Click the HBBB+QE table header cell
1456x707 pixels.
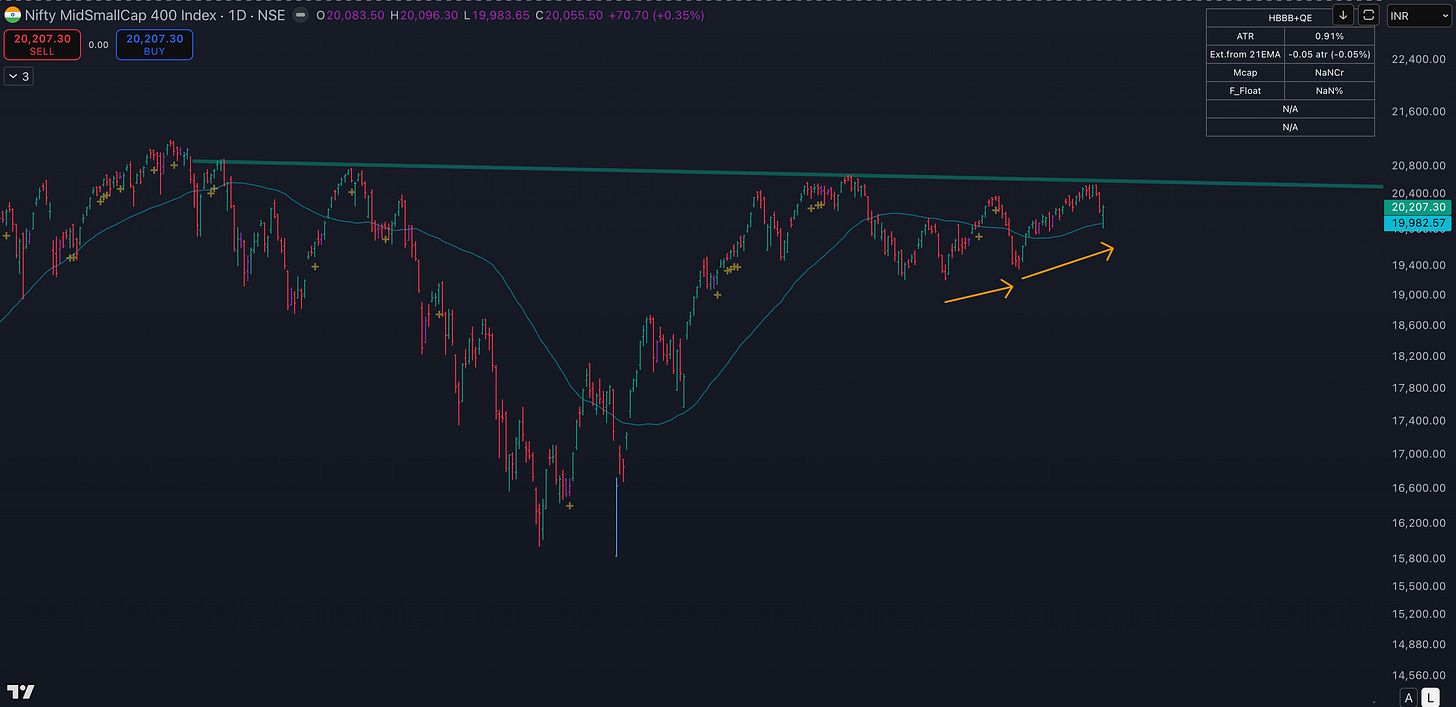tap(1290, 18)
